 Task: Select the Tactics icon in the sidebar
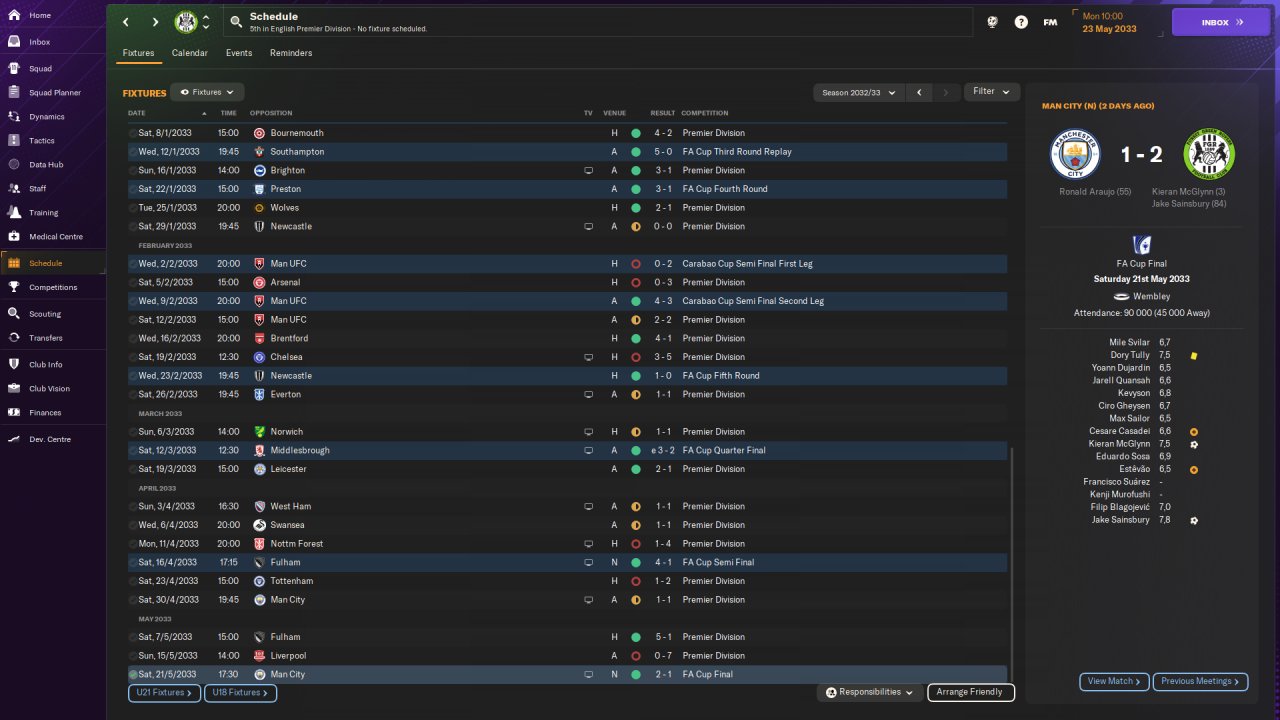tap(14, 141)
